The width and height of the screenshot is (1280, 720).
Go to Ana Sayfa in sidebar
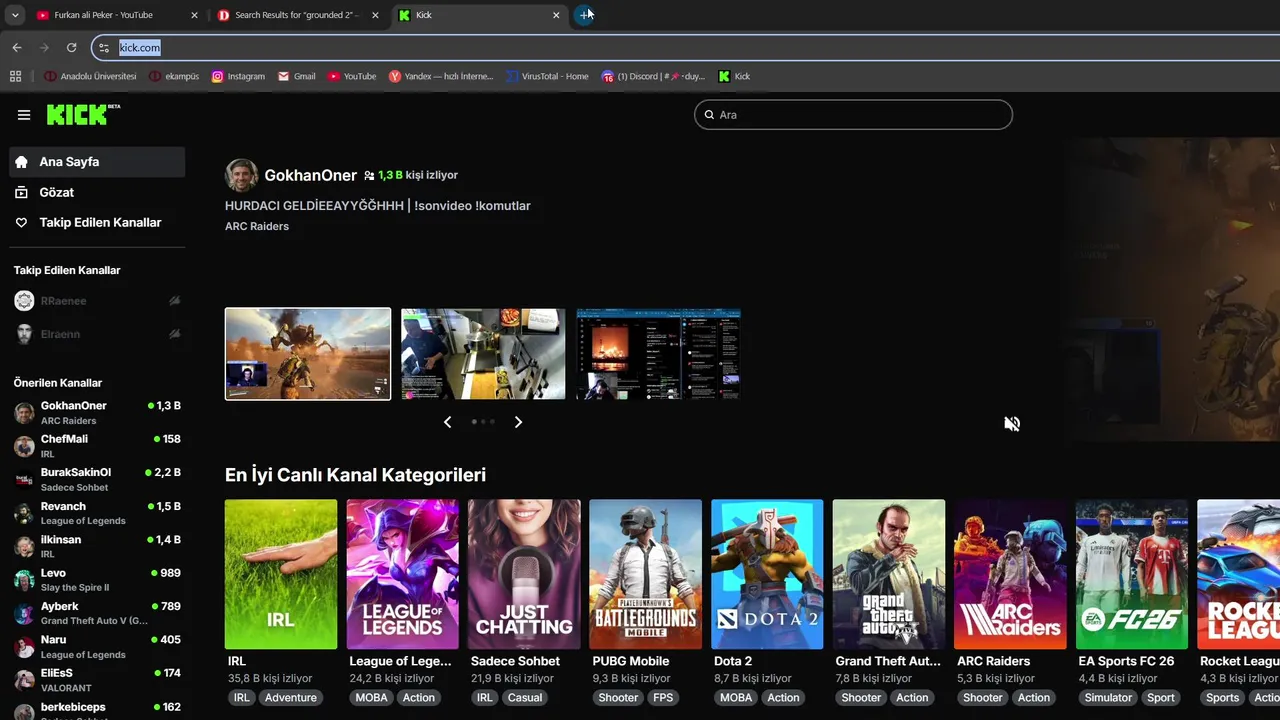(x=97, y=162)
